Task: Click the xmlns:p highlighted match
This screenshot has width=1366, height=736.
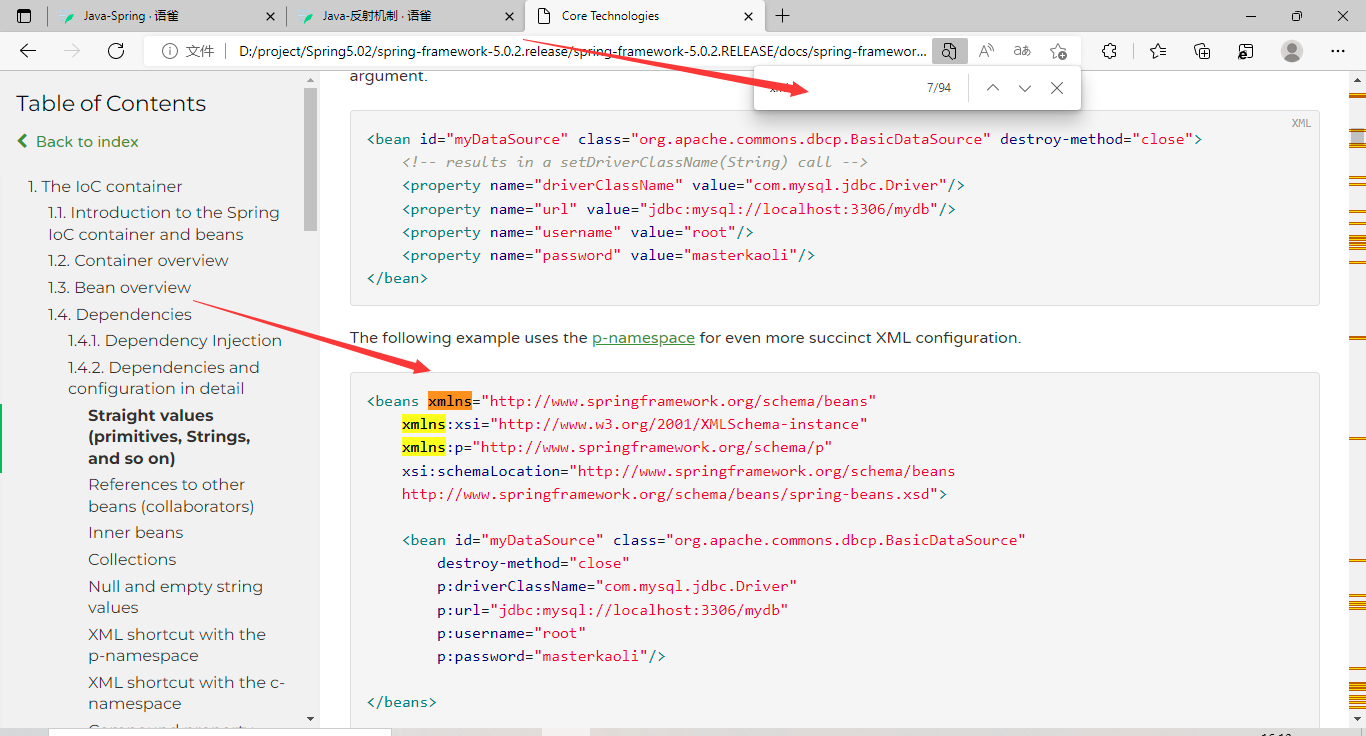Action: pos(423,447)
